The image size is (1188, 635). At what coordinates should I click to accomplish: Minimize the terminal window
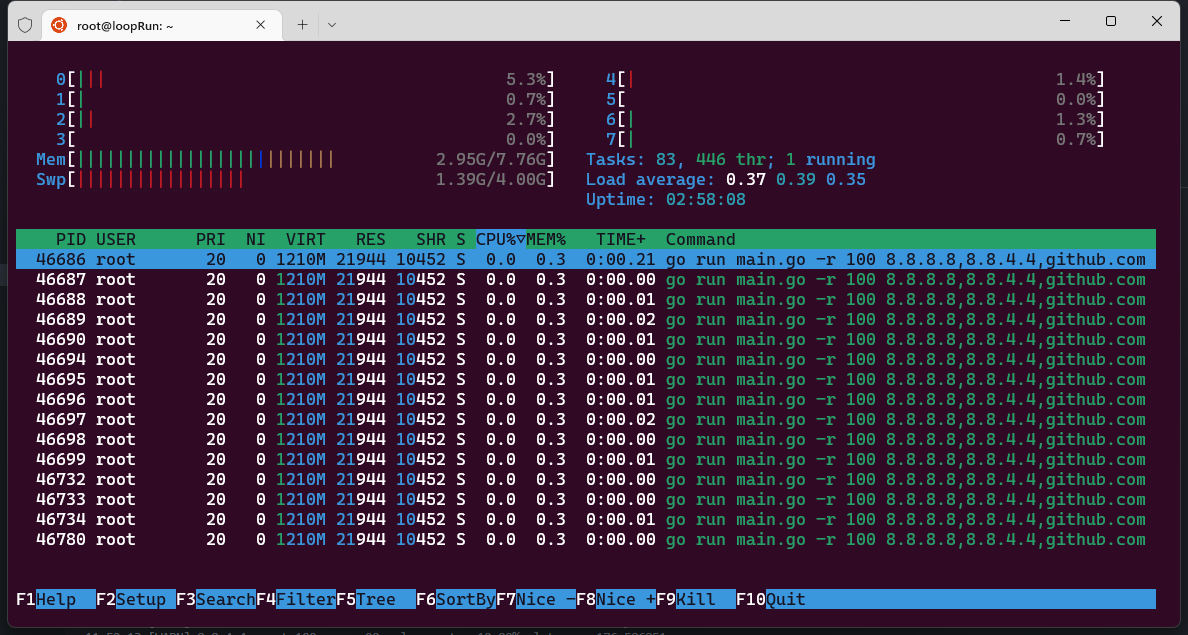(x=1065, y=21)
